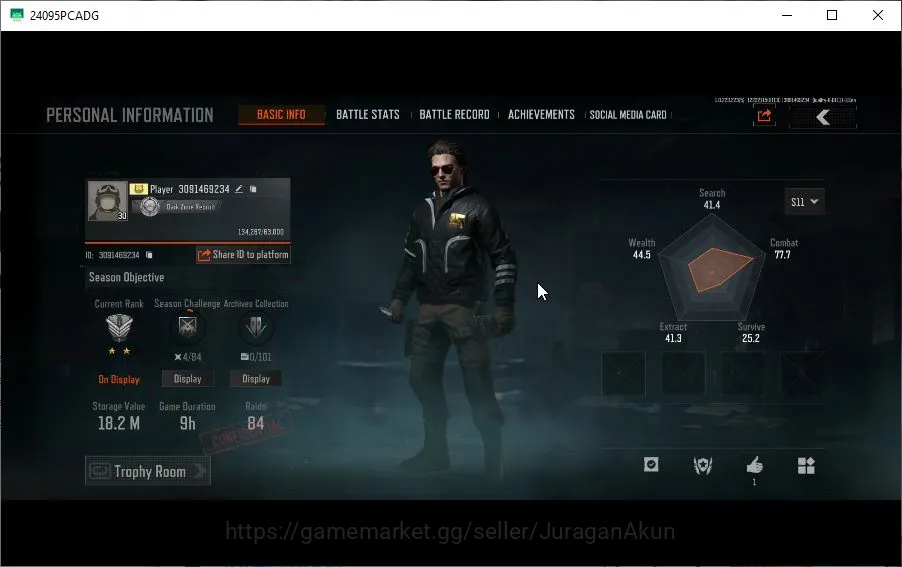
Task: Switch to the Battle Stats tab
Action: pos(368,114)
